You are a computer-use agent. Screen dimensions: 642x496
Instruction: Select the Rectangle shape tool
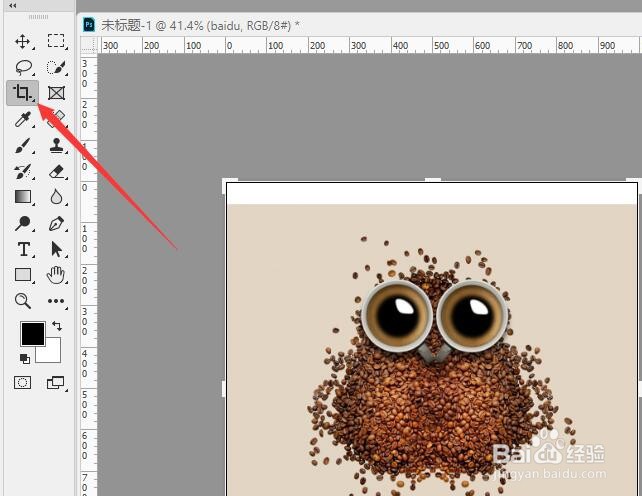23,275
